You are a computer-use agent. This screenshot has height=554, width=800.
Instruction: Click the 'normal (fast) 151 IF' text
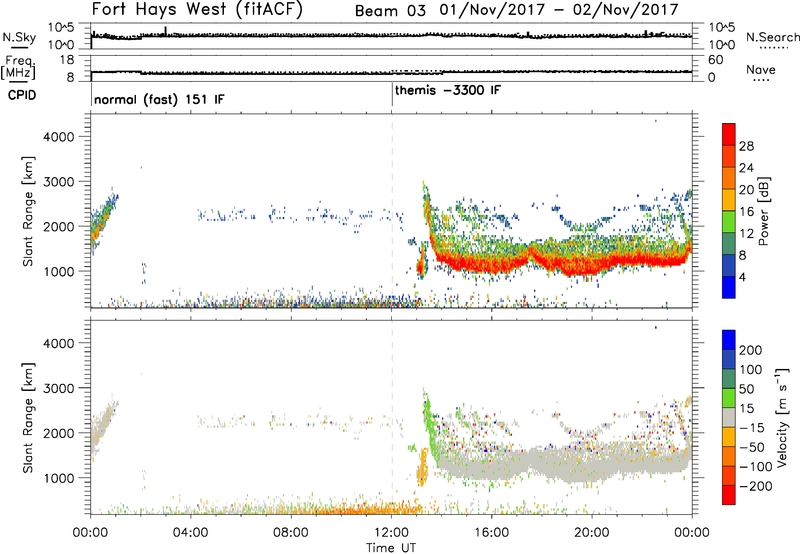point(159,99)
